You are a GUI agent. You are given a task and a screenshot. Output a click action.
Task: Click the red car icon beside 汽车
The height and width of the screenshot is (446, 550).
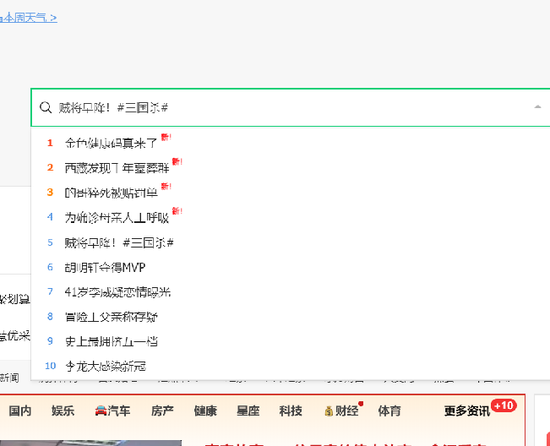(x=101, y=411)
